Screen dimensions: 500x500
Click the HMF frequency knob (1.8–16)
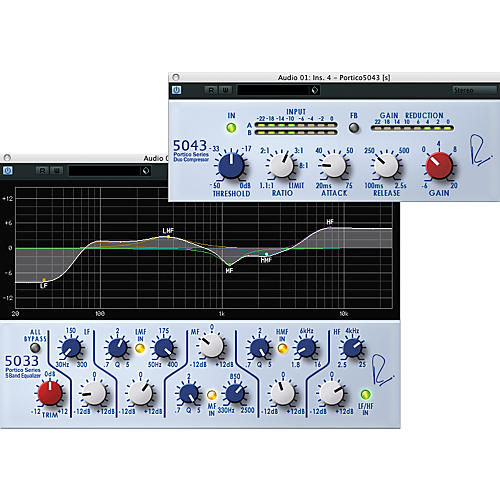pyautogui.click(x=306, y=348)
